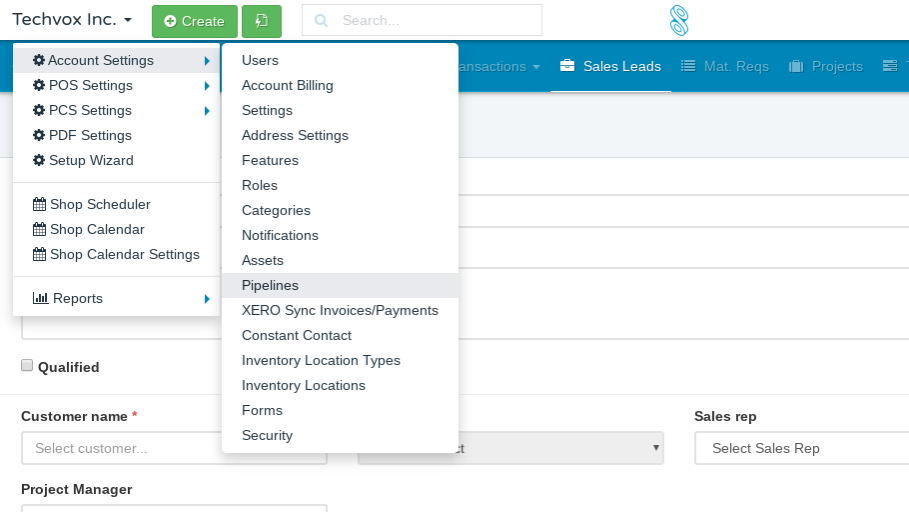Image resolution: width=909 pixels, height=512 pixels.
Task: Click the gear icon beside PDF Settings
Action: (39, 135)
